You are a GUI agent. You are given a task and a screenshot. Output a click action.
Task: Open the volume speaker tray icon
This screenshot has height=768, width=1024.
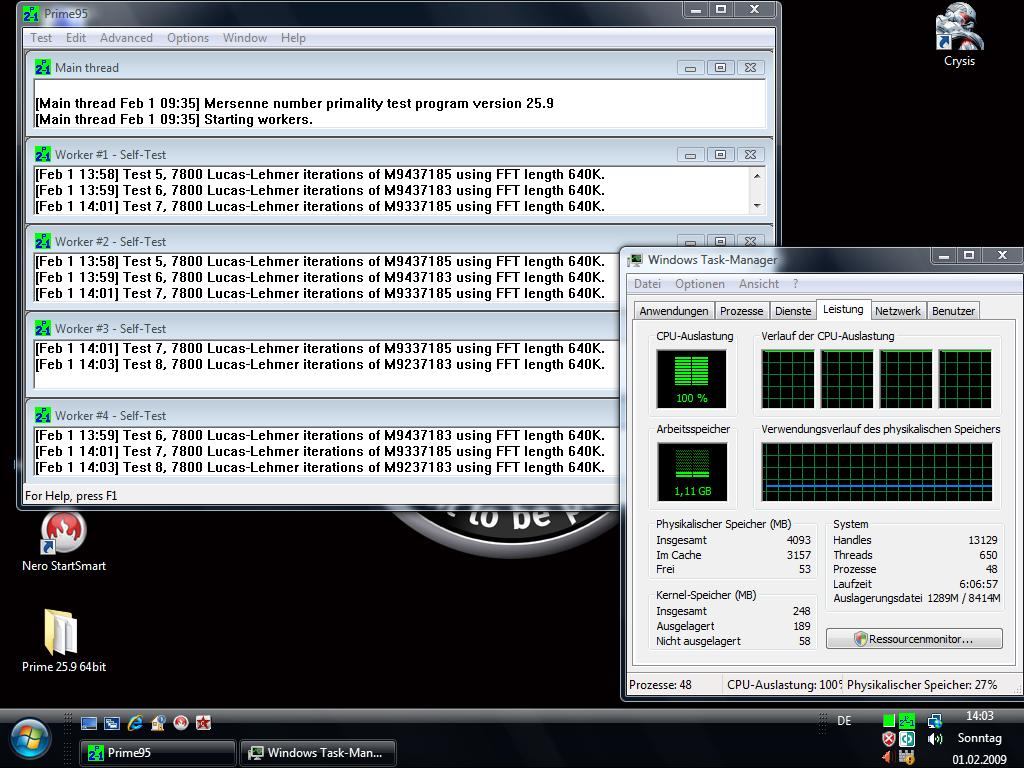[x=935, y=739]
